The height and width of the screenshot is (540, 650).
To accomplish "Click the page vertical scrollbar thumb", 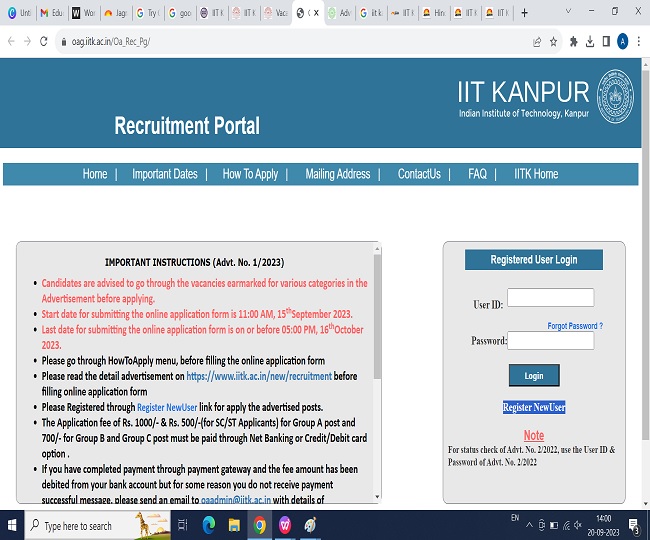I will (645, 255).
